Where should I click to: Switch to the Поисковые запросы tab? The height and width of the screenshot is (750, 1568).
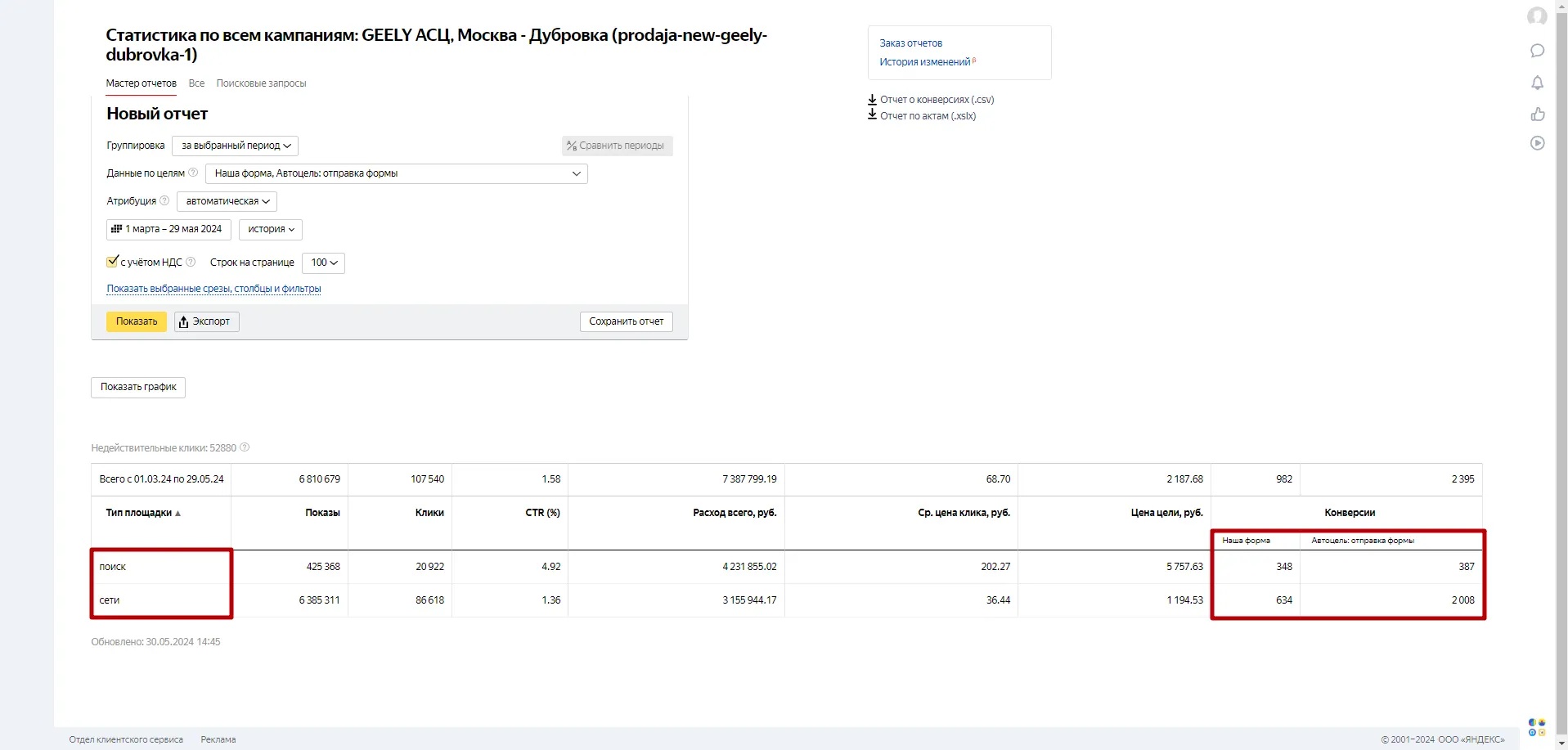pyautogui.click(x=261, y=83)
